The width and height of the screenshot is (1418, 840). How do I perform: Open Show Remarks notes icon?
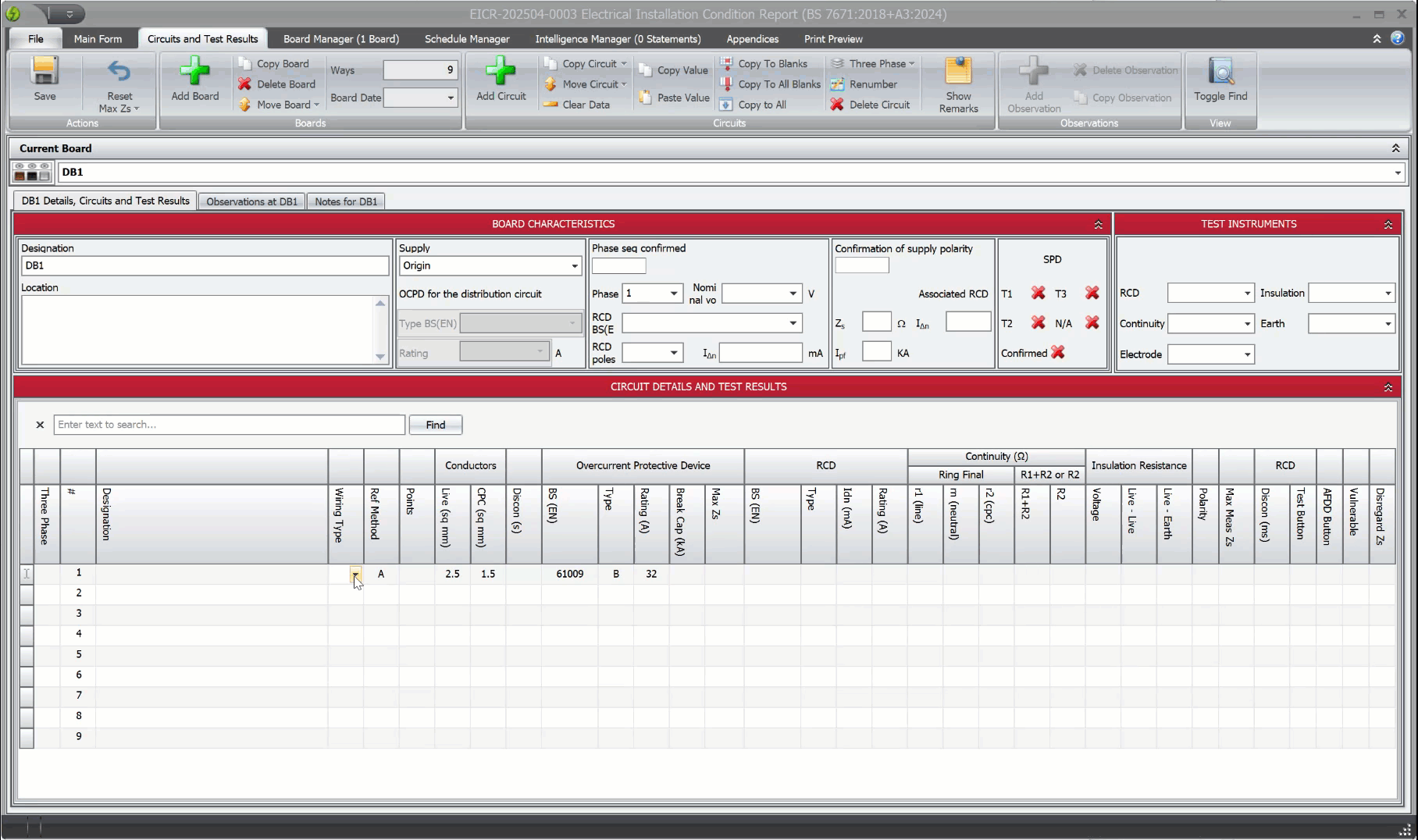click(958, 72)
